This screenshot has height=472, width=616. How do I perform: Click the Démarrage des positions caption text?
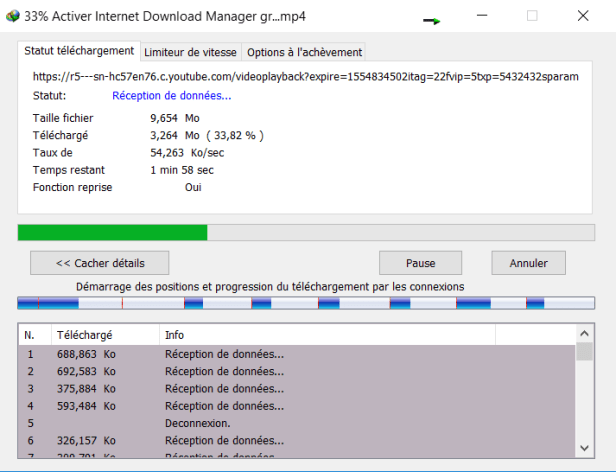pos(270,287)
